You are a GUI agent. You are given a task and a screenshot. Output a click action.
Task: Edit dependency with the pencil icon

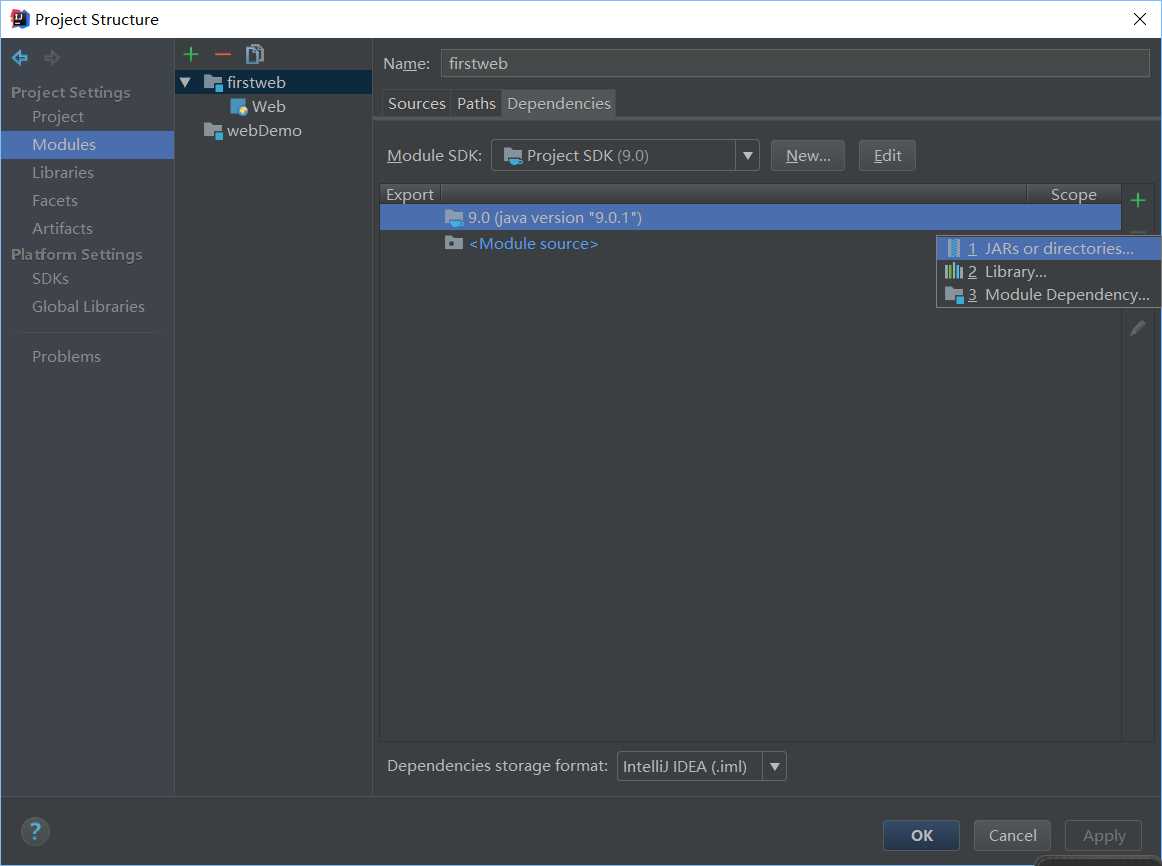point(1138,327)
